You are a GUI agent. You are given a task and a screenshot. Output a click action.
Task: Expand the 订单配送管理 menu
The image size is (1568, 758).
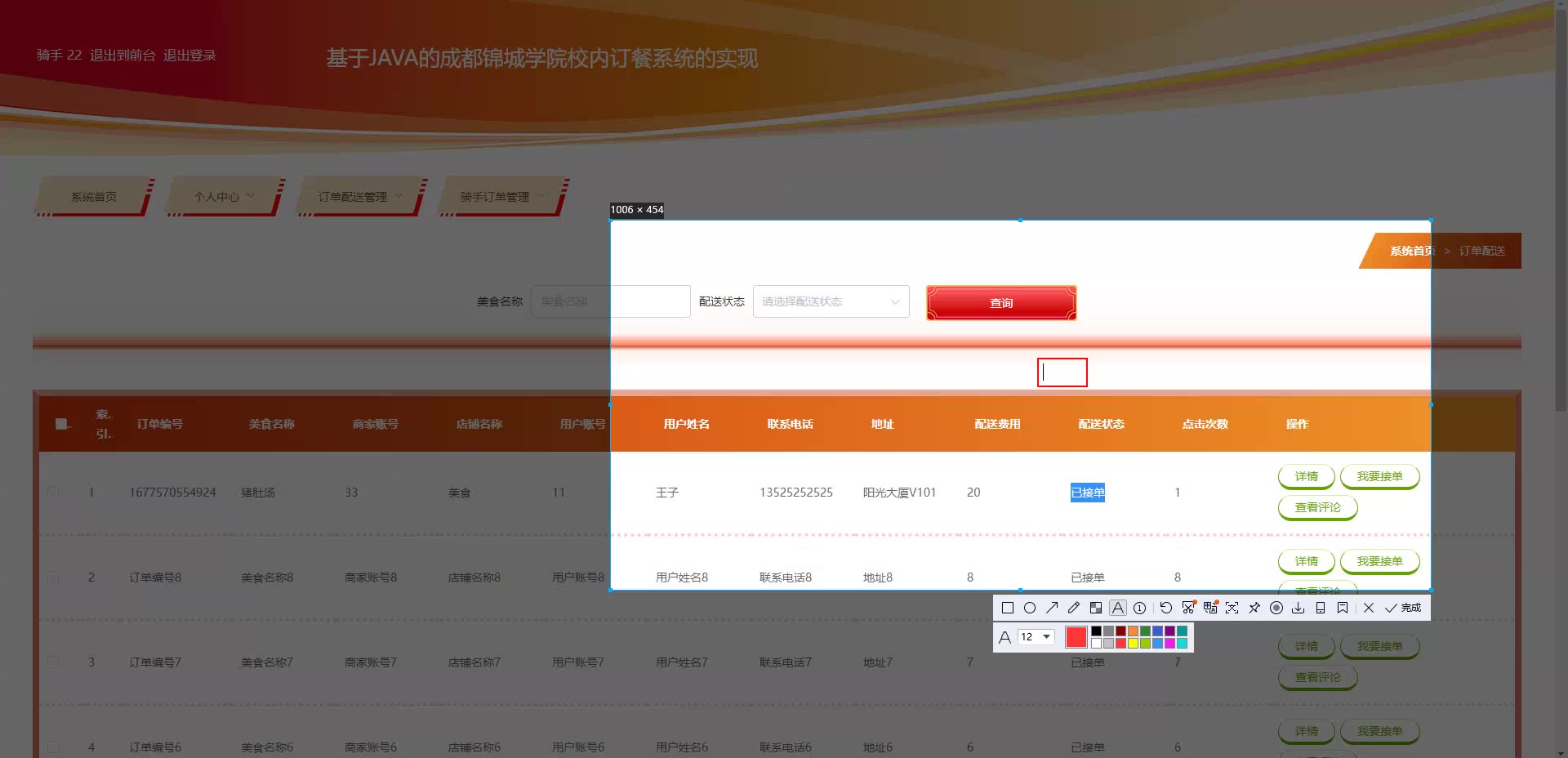361,197
